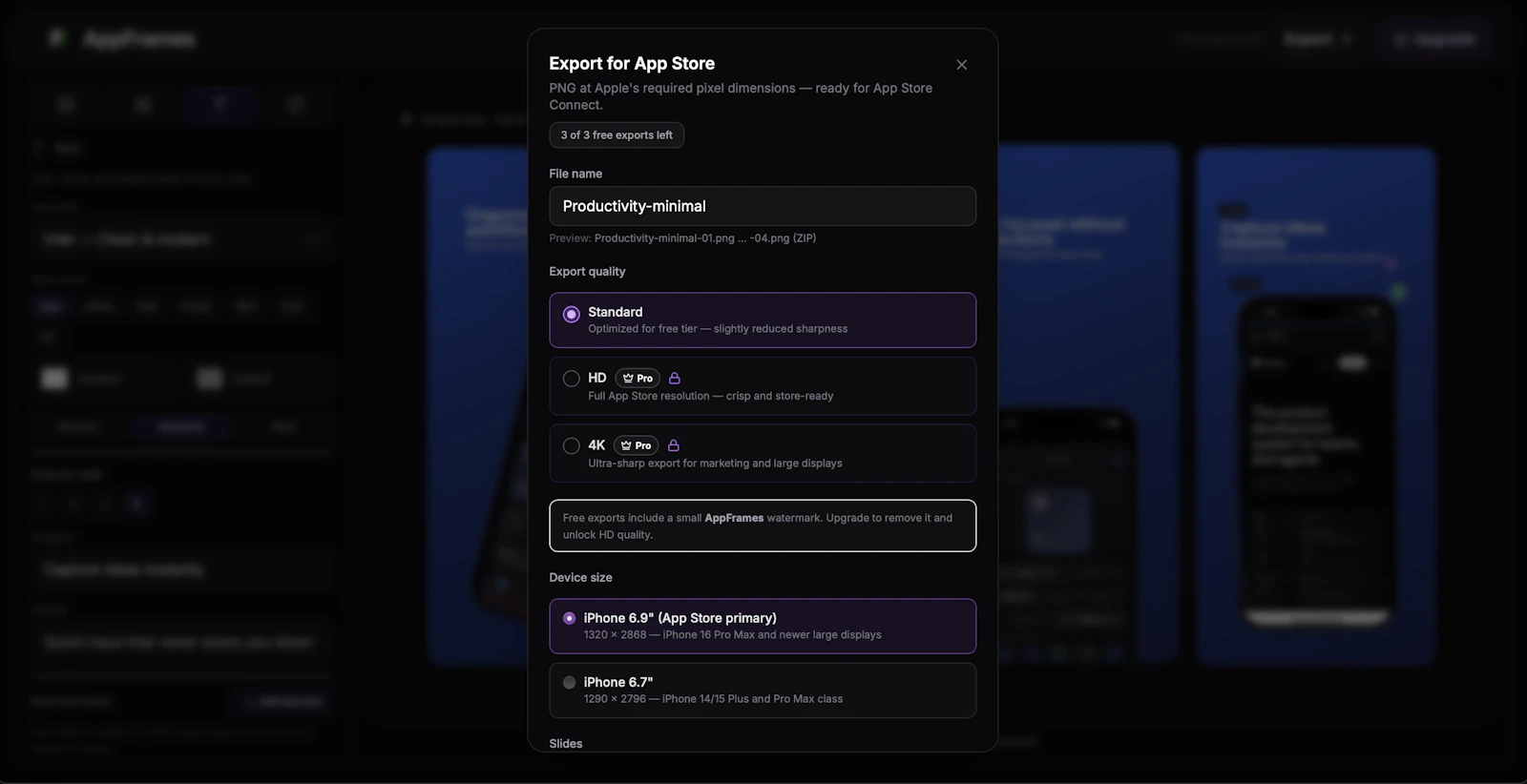
Task: Click the lock icon next to HD
Action: [x=675, y=379]
